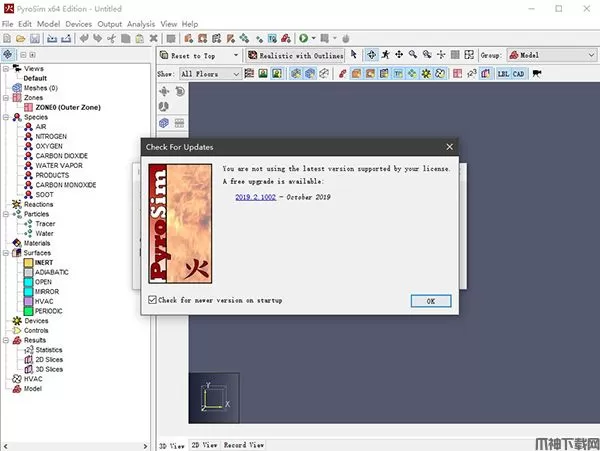Click OK in Check For Updates dialog
The height and width of the screenshot is (451, 600).
pyautogui.click(x=431, y=301)
